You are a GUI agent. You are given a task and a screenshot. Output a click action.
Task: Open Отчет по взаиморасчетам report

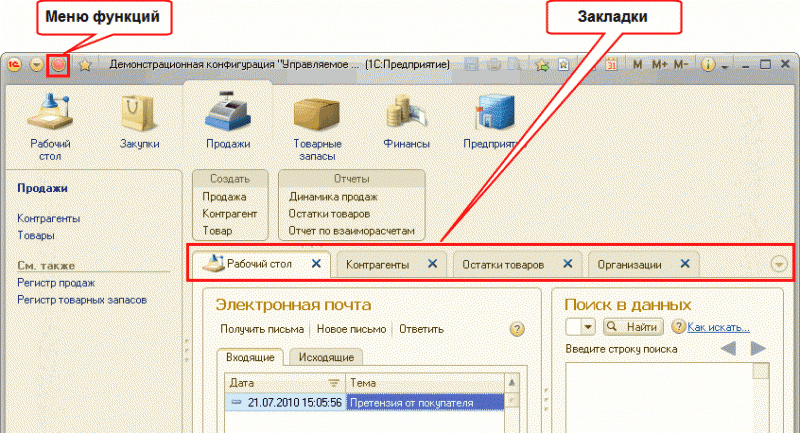352,231
